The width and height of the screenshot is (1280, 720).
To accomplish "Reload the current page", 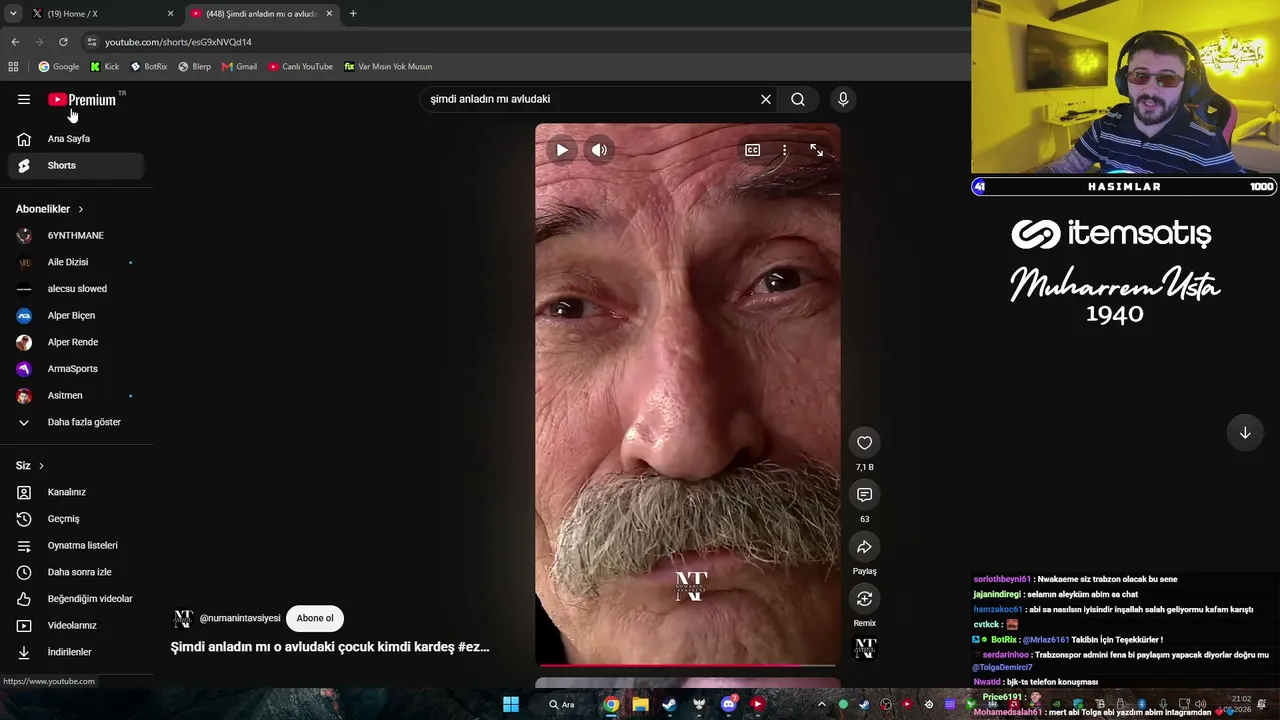I will [63, 42].
